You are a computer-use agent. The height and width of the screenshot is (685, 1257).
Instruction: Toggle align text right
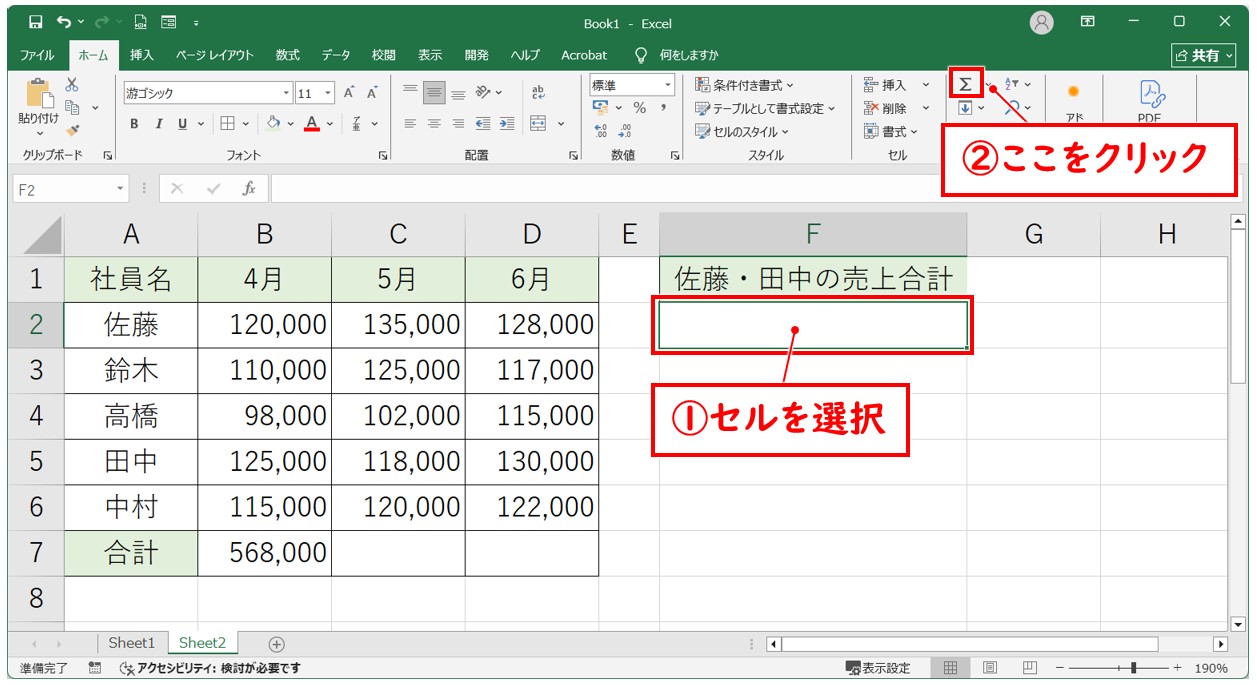click(458, 124)
